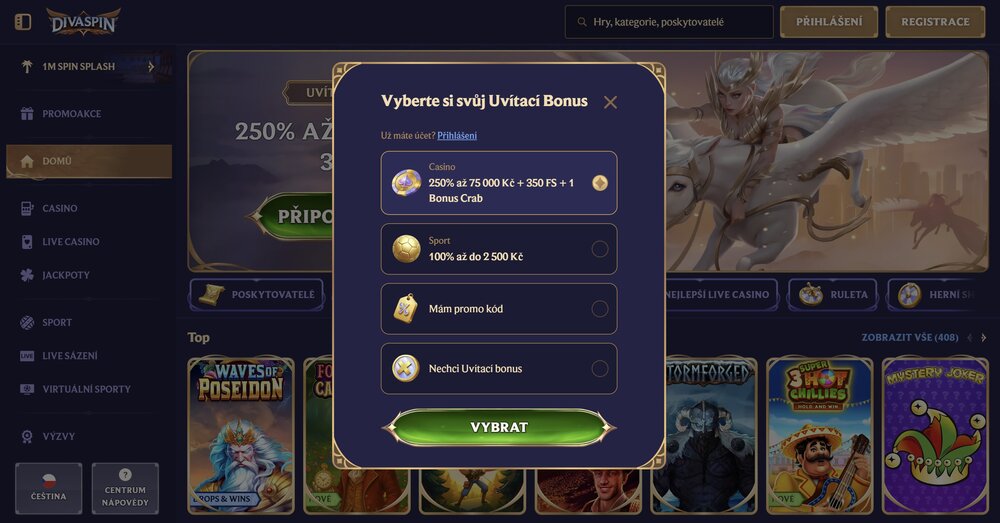The height and width of the screenshot is (523, 1000).
Task: Open the Výzvy medal icon
Action: click(x=27, y=436)
